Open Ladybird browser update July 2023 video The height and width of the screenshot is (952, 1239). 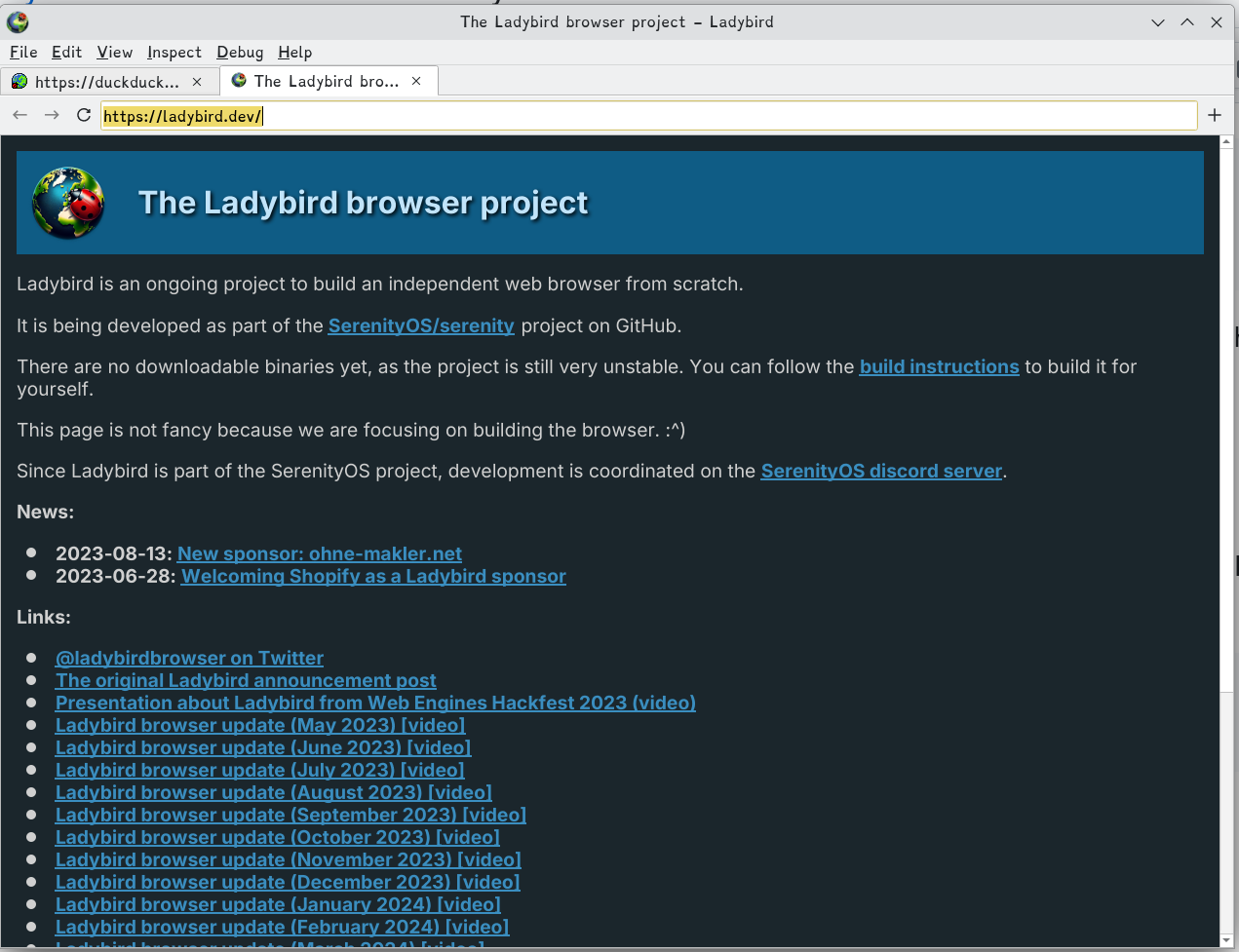pos(260,770)
